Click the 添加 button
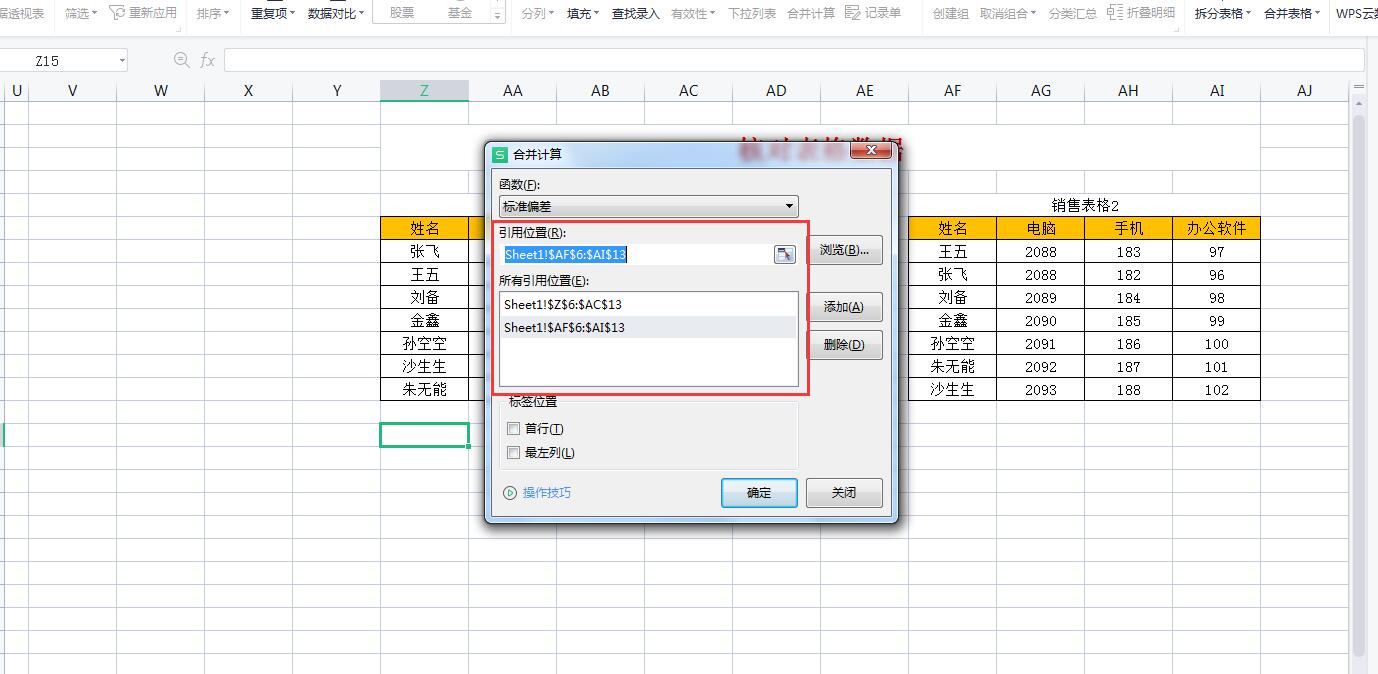The height and width of the screenshot is (674, 1378). [x=845, y=307]
